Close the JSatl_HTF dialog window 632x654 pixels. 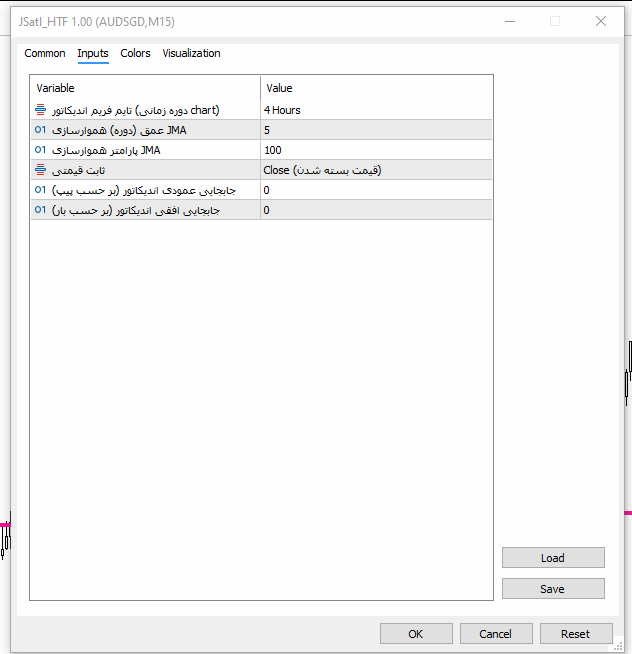click(x=601, y=21)
